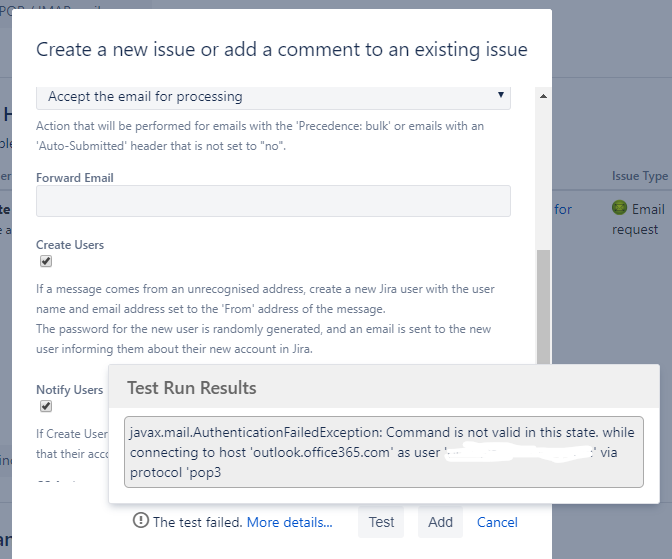This screenshot has width=672, height=559.
Task: Toggle the Notify Users checkbox
Action: tap(46, 406)
